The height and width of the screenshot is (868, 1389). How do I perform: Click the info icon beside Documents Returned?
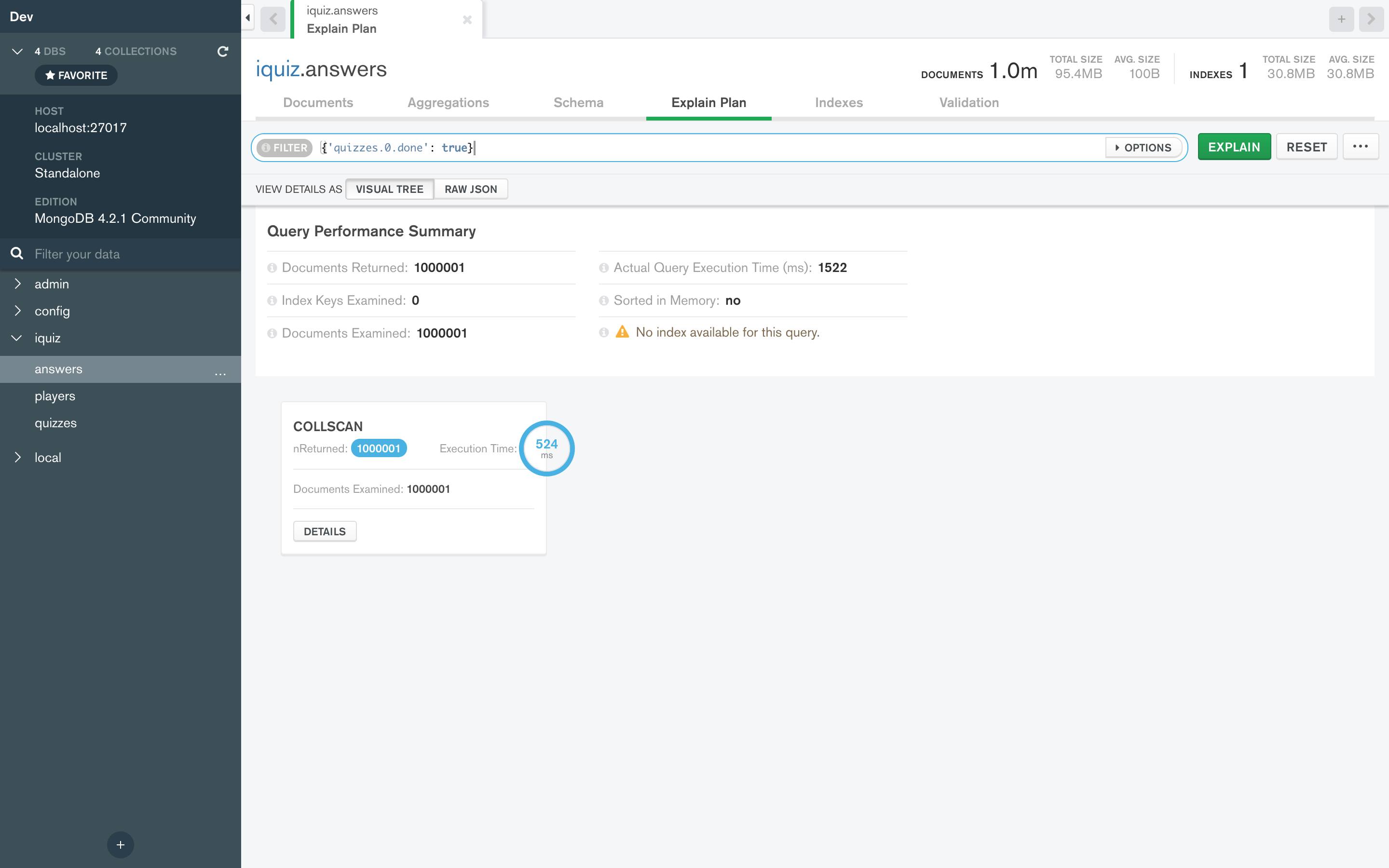click(272, 268)
